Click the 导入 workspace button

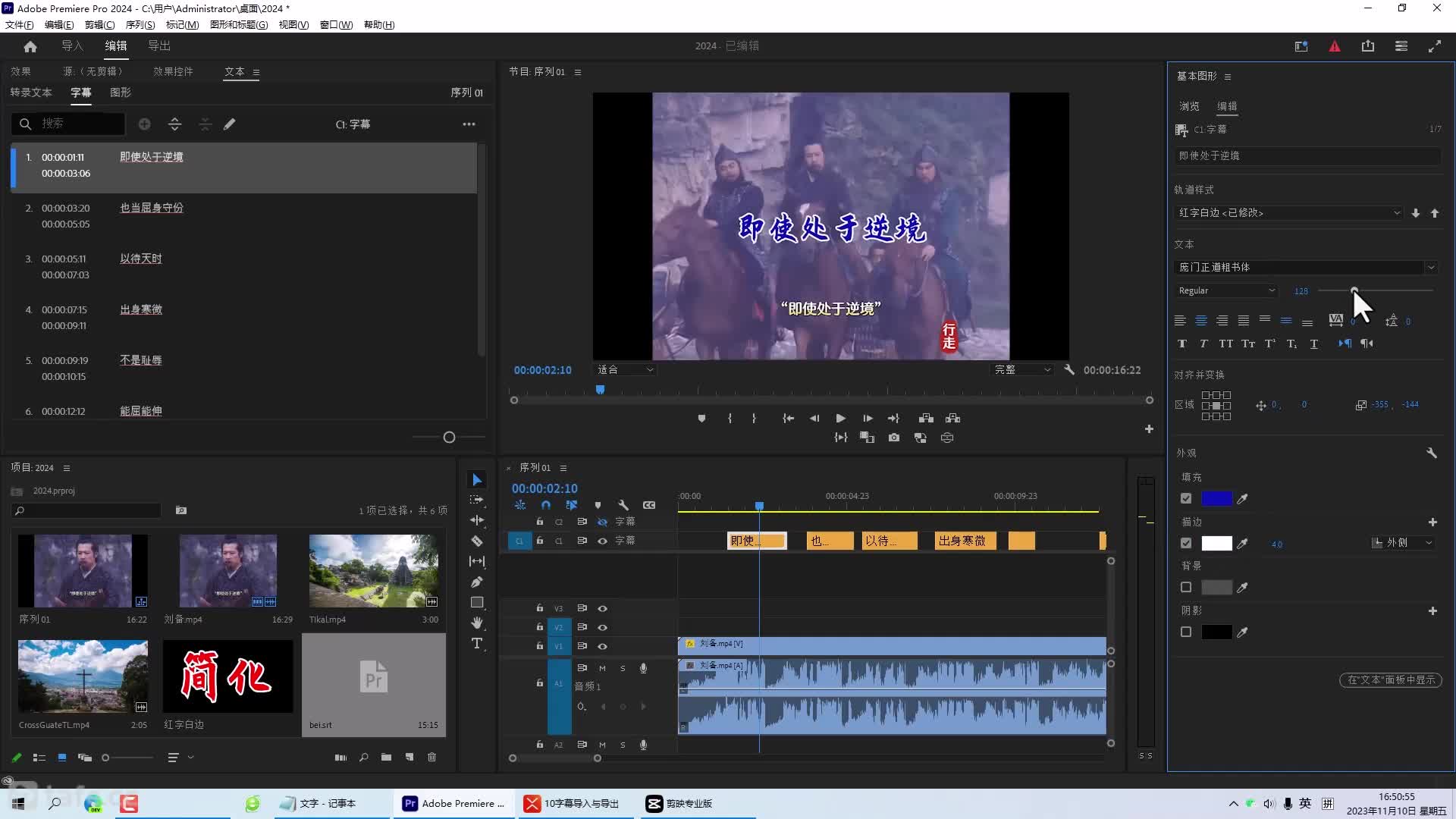pos(72,46)
